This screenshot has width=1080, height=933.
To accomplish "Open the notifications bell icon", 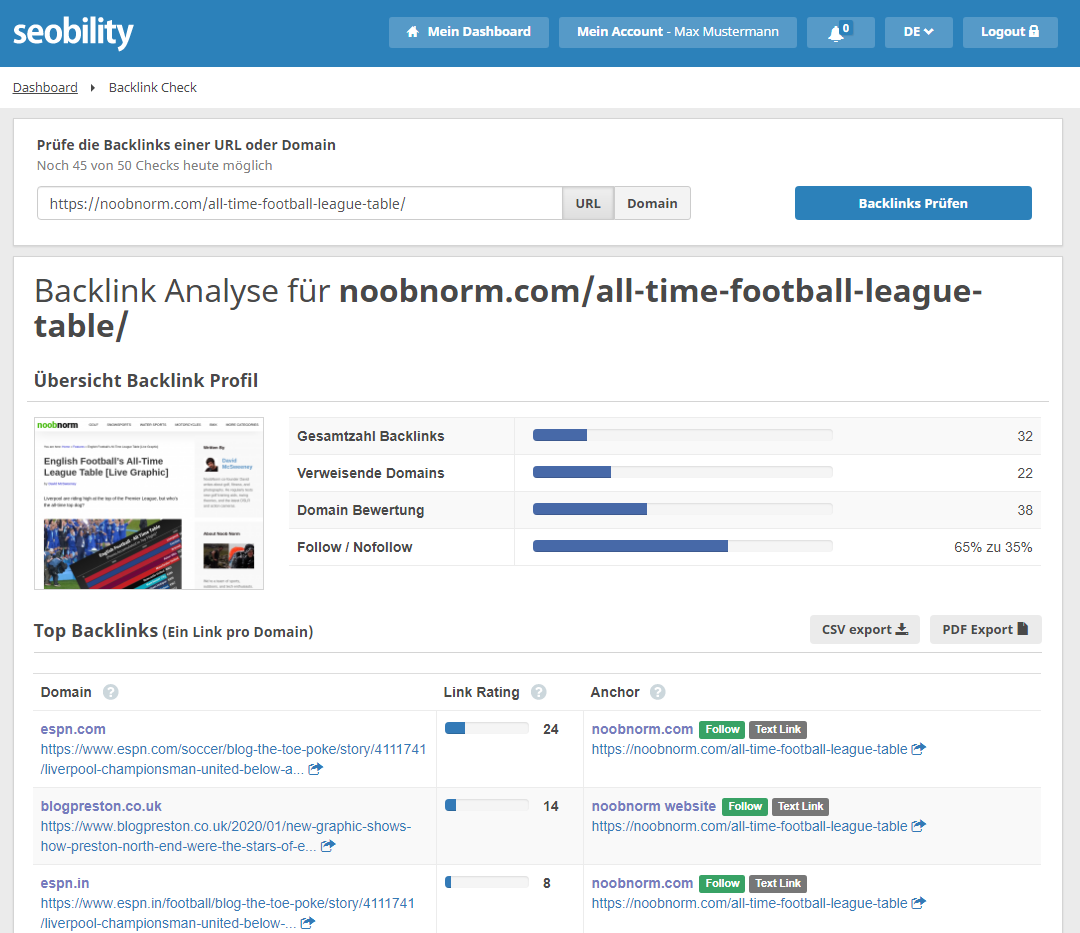I will (x=840, y=32).
